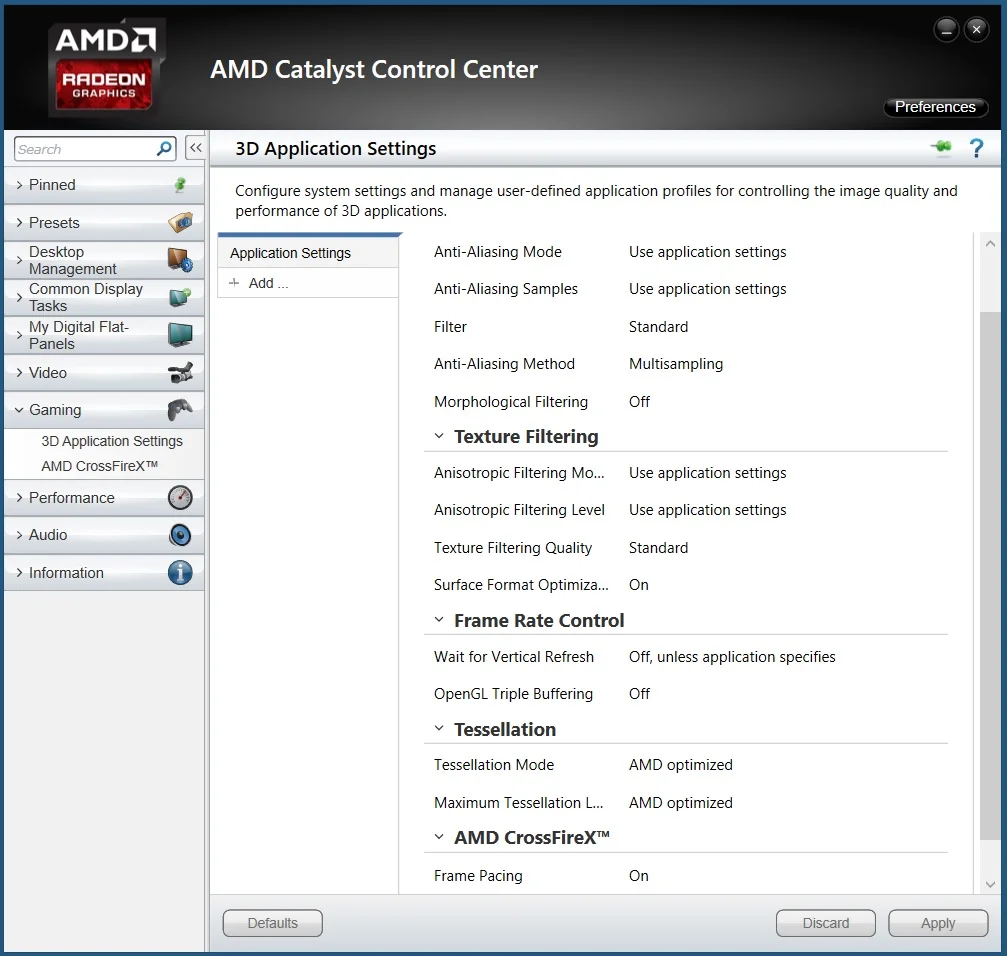Change Surface Format Optimization On value
The width and height of the screenshot is (1007, 956).
tap(639, 585)
